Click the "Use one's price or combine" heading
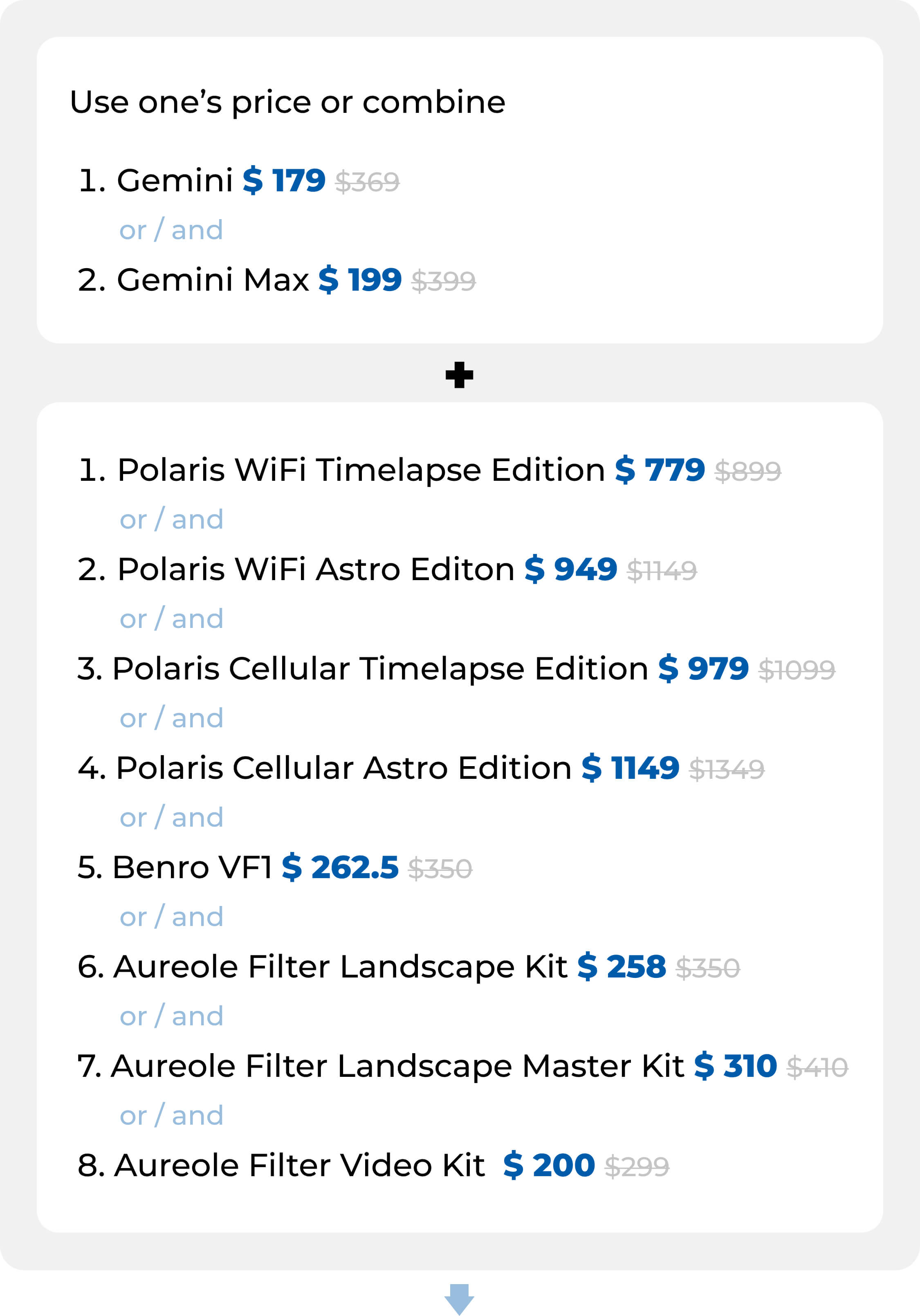This screenshot has height=1316, width=920. (287, 103)
